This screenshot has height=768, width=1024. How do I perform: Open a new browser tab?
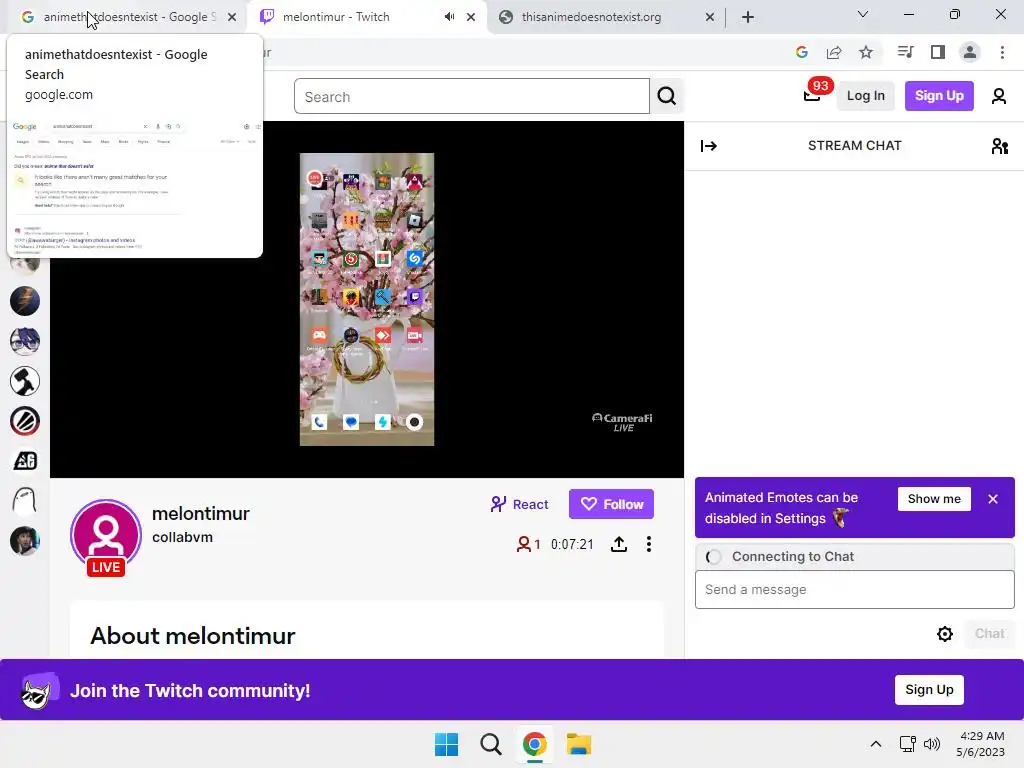click(x=748, y=17)
